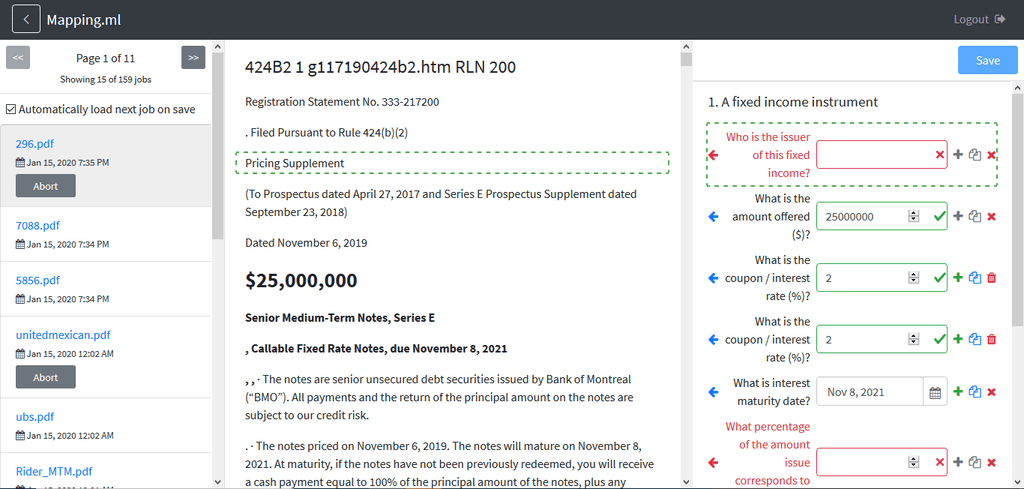Click the red X remove icon in the maturity date row
The image size is (1024, 489).
(991, 392)
